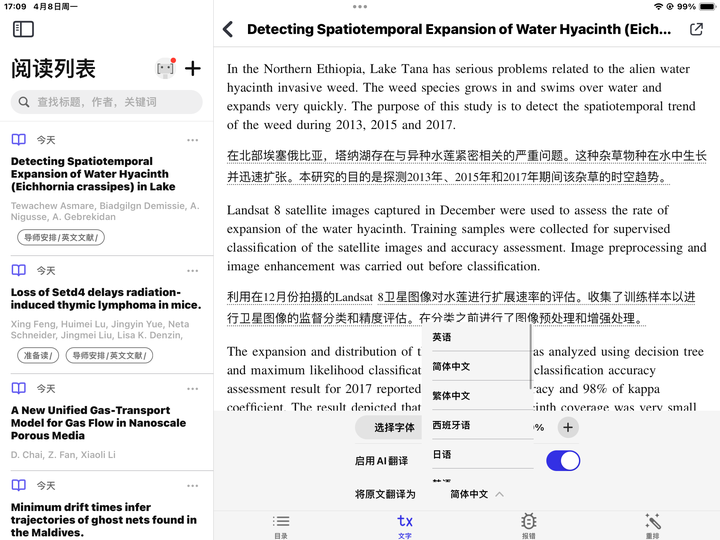The height and width of the screenshot is (540, 720).
Task: Tap the Wi-Fi icon in status bar
Action: click(658, 6)
